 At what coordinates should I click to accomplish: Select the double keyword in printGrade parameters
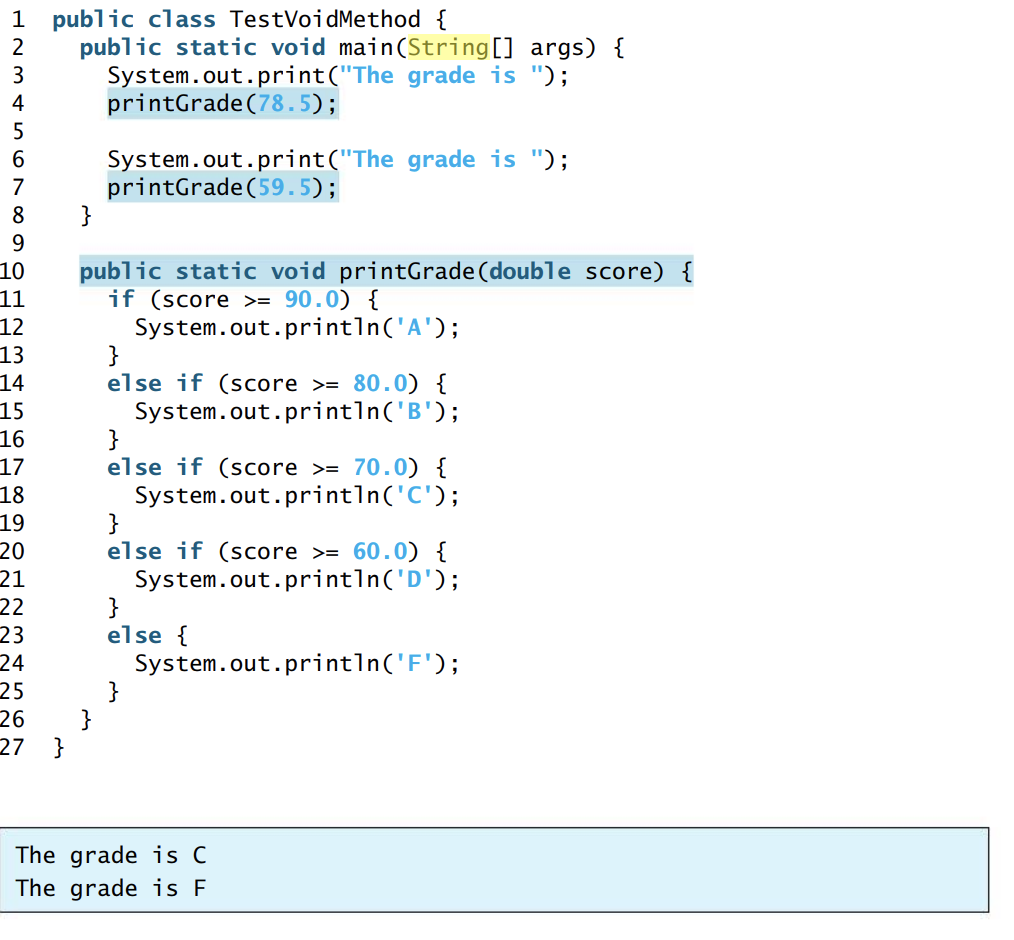click(x=529, y=271)
